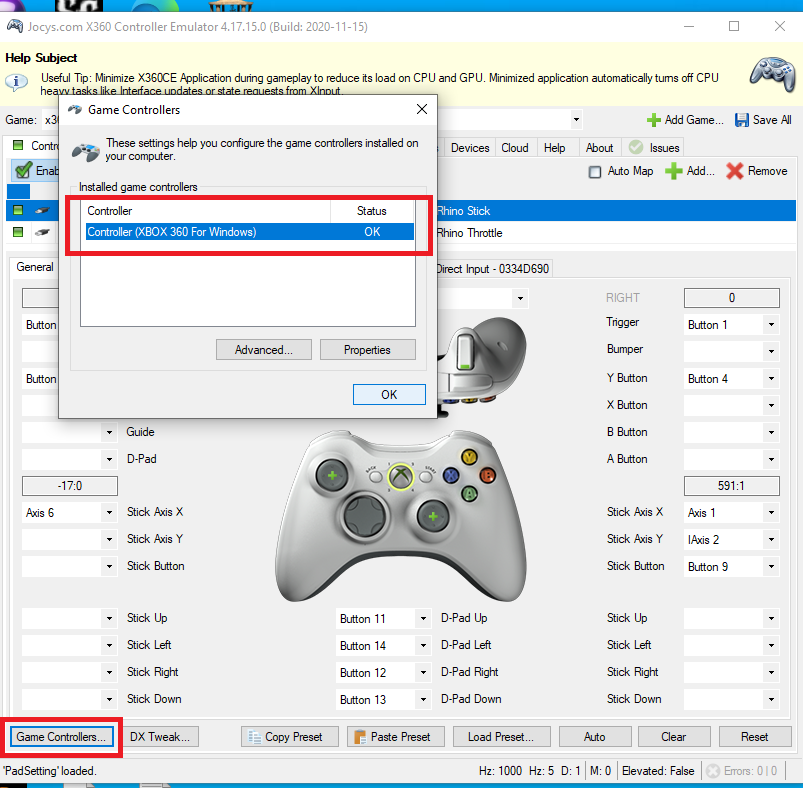
Task: Switch to the Cloud tab
Action: coord(515,148)
